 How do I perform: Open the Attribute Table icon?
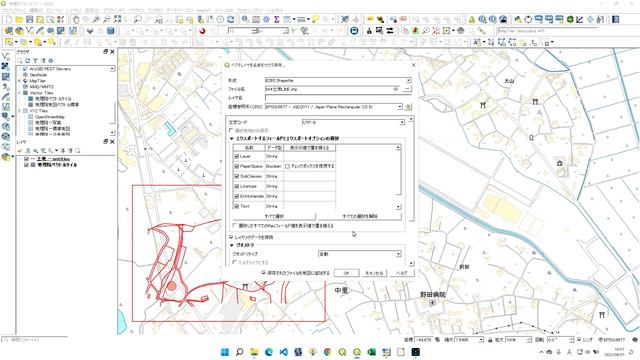click(256, 19)
